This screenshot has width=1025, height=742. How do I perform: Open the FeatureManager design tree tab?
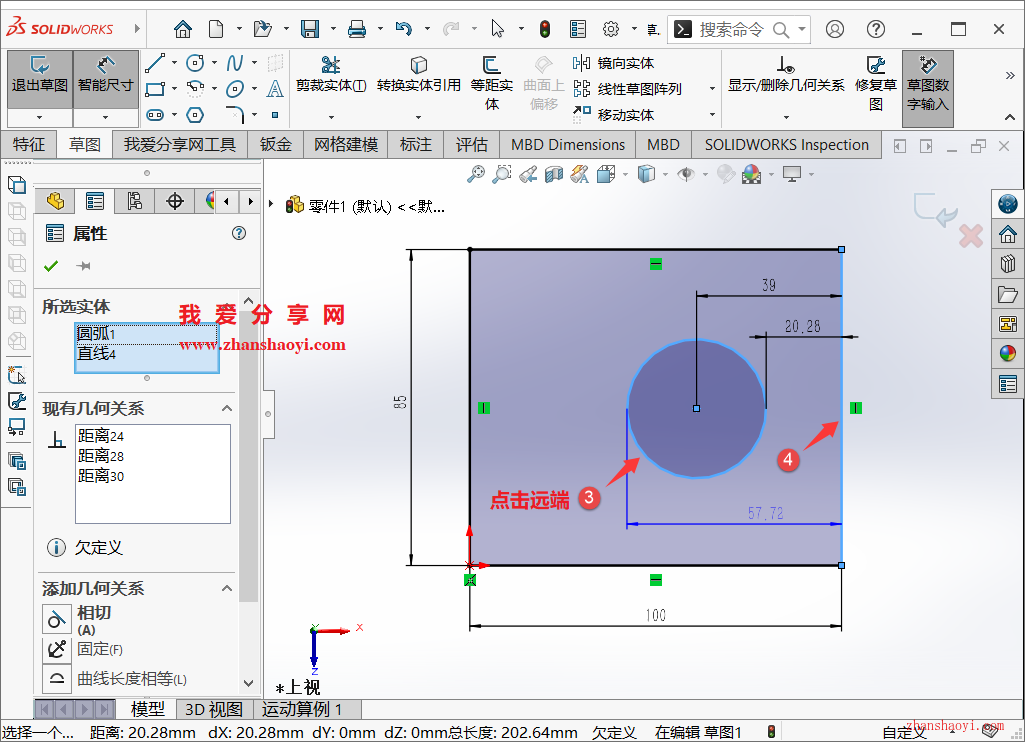click(x=56, y=201)
